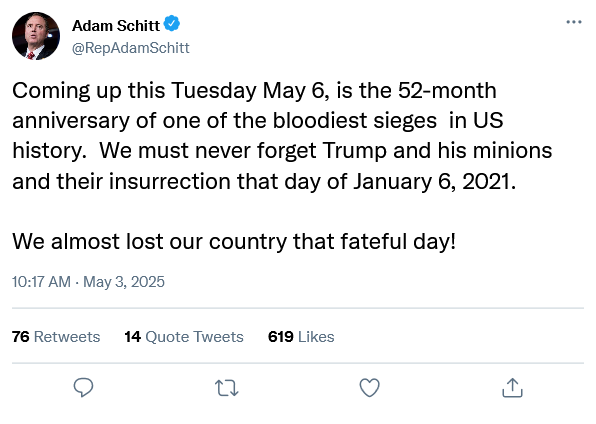Click the "Tuesday May 6" text in tweet

pos(250,91)
